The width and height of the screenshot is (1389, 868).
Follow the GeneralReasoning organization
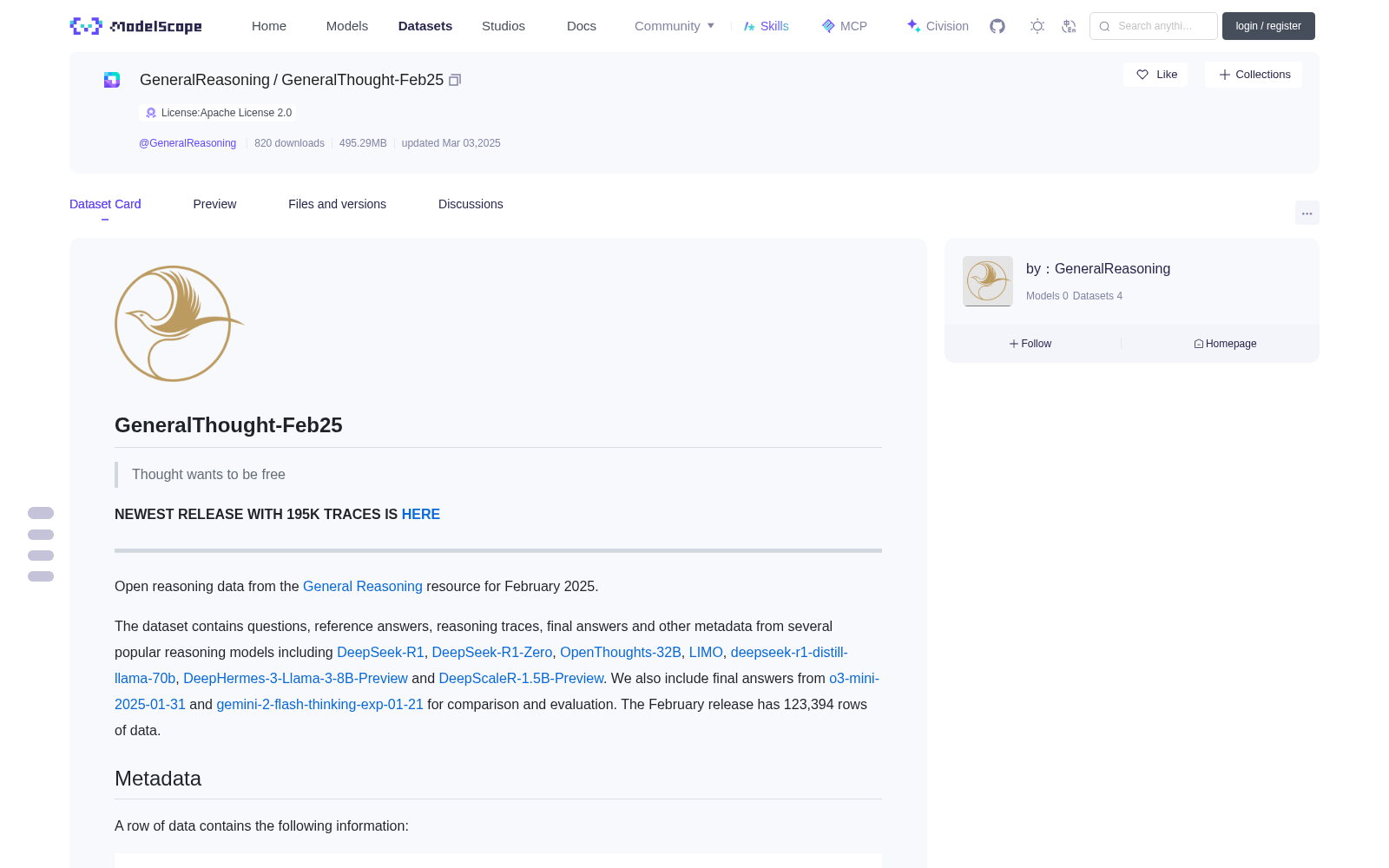1030,344
